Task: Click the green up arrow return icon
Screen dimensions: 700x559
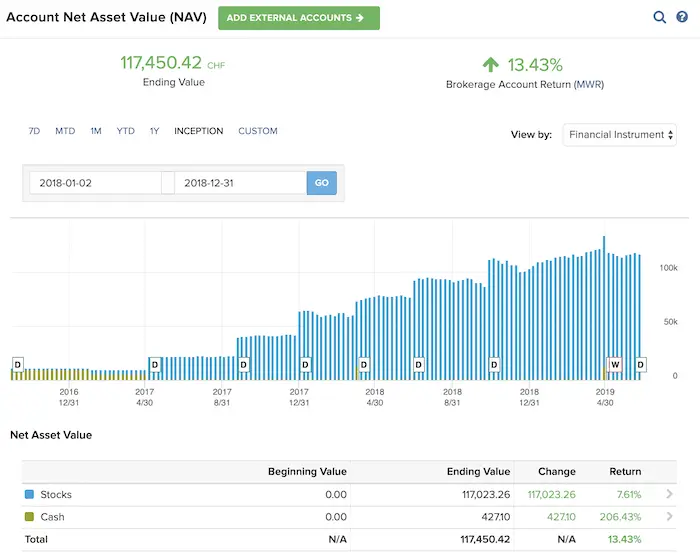Action: (x=491, y=65)
